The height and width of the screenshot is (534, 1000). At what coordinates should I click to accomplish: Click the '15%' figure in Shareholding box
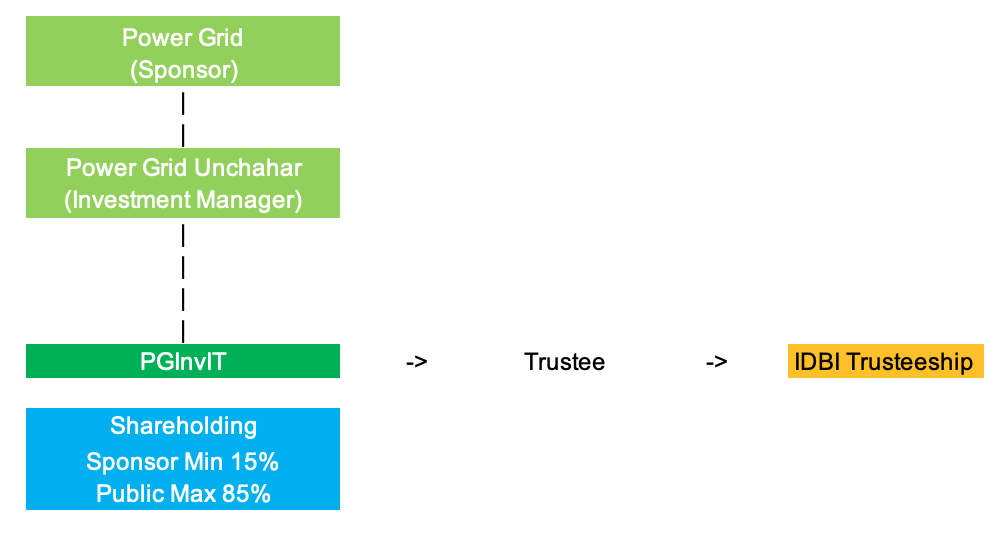(x=255, y=461)
